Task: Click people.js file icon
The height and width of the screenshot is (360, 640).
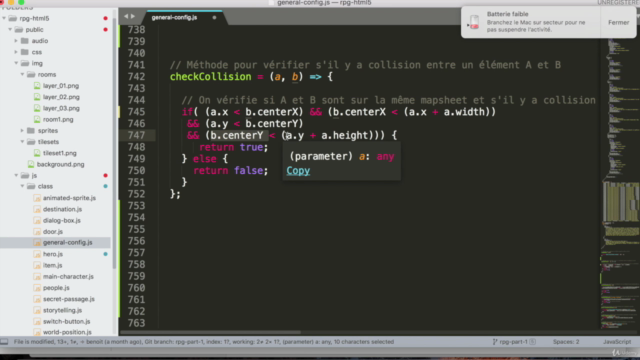Action: [37, 288]
